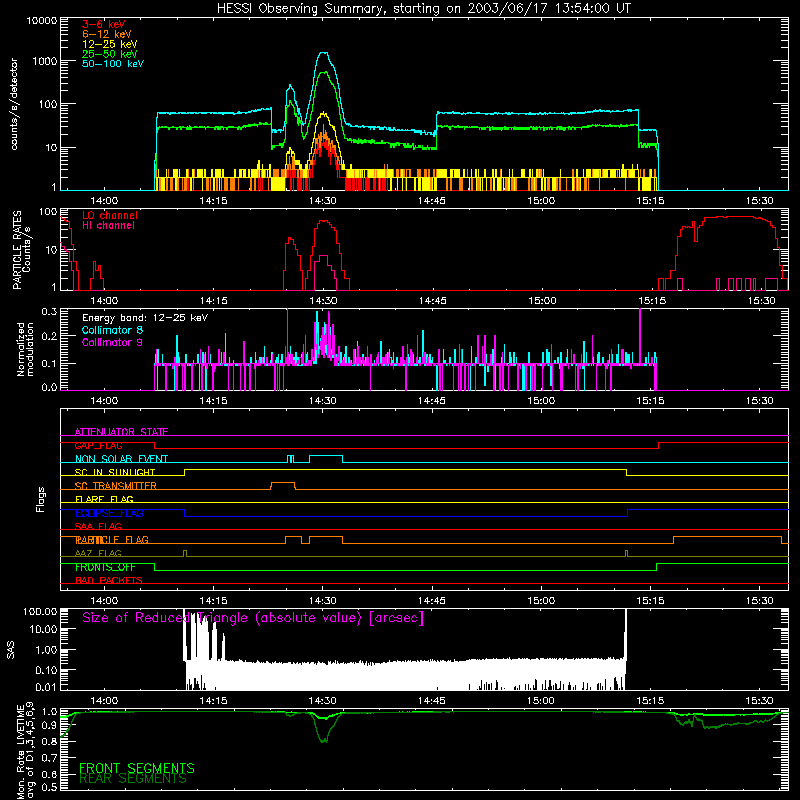
Task: Click 15:15 tick label under particle rates panel
Action: tap(652, 301)
